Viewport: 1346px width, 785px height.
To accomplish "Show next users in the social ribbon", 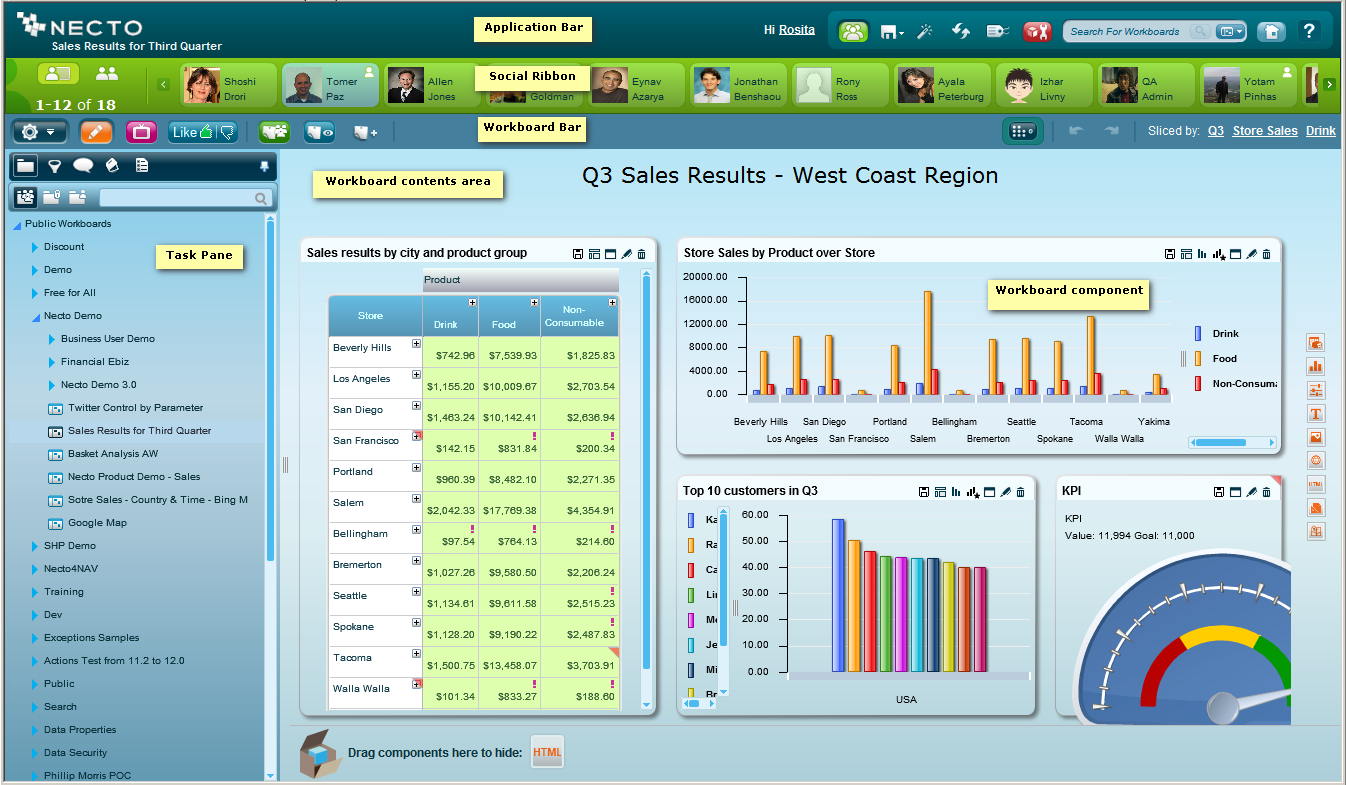I will pos(1329,84).
